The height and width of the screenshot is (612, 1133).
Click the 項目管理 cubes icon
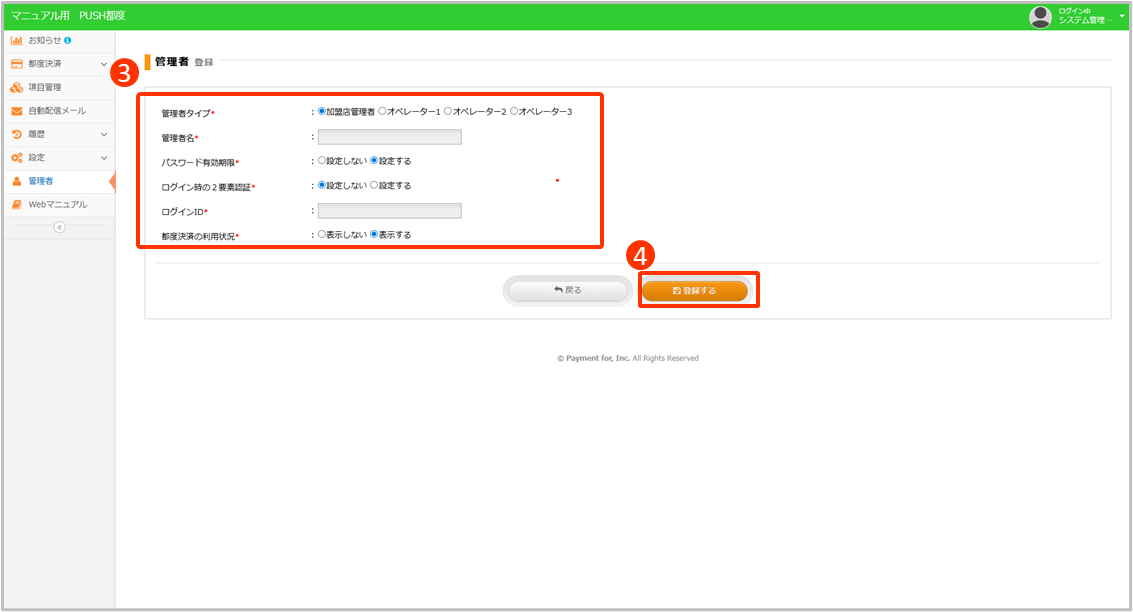coord(17,87)
